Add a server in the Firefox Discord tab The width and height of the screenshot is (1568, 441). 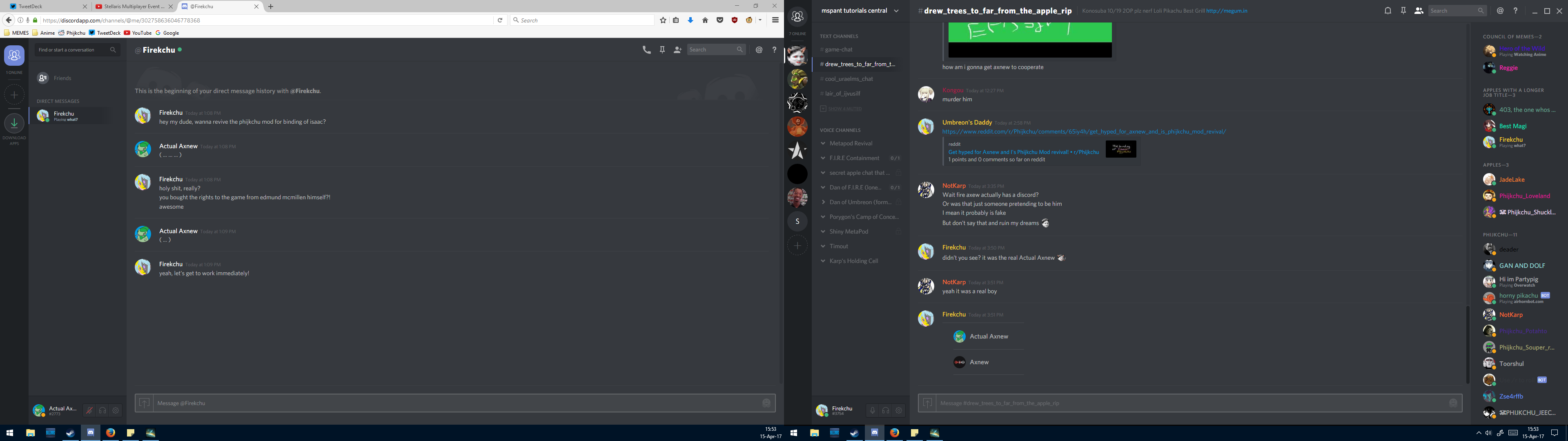coord(15,94)
